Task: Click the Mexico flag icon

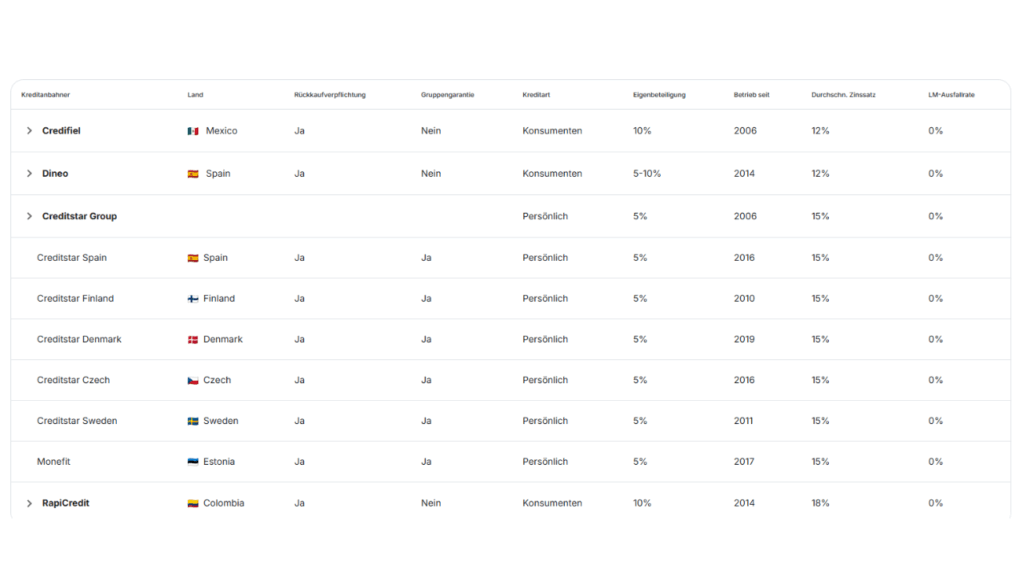Action: pyautogui.click(x=193, y=131)
